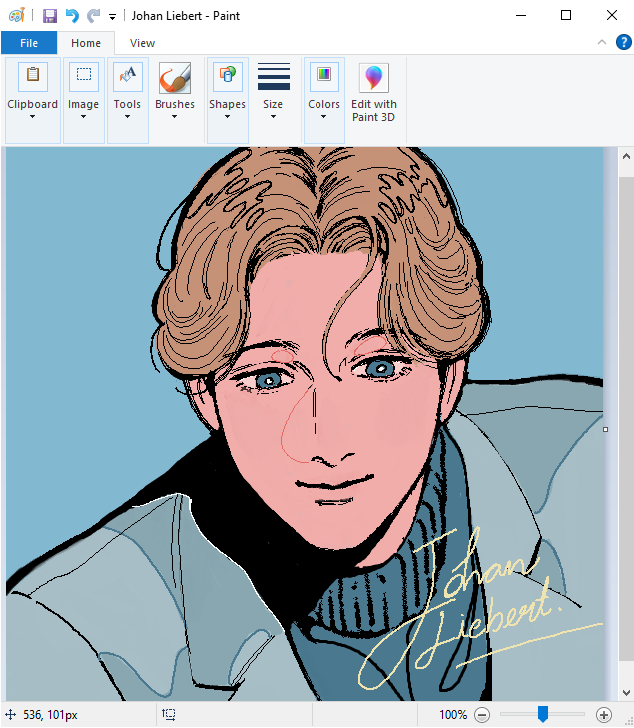
Task: Expand the Colors group dropdown arrow
Action: coord(323,117)
